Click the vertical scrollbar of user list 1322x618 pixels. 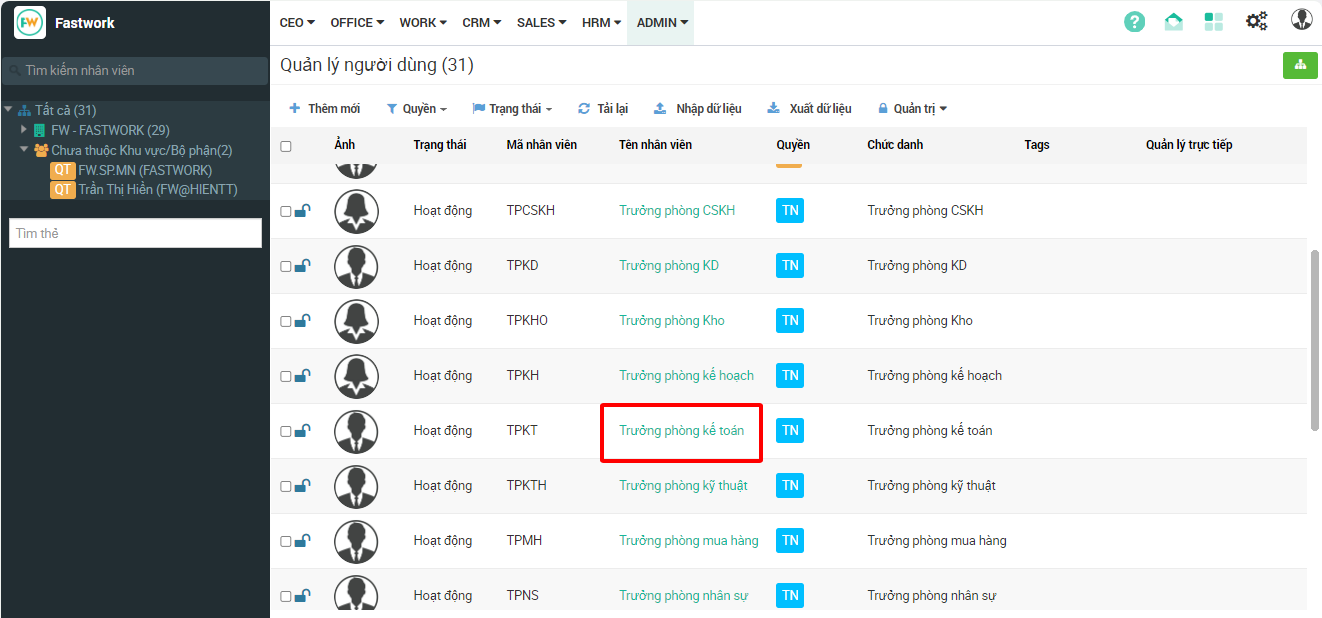point(1314,340)
